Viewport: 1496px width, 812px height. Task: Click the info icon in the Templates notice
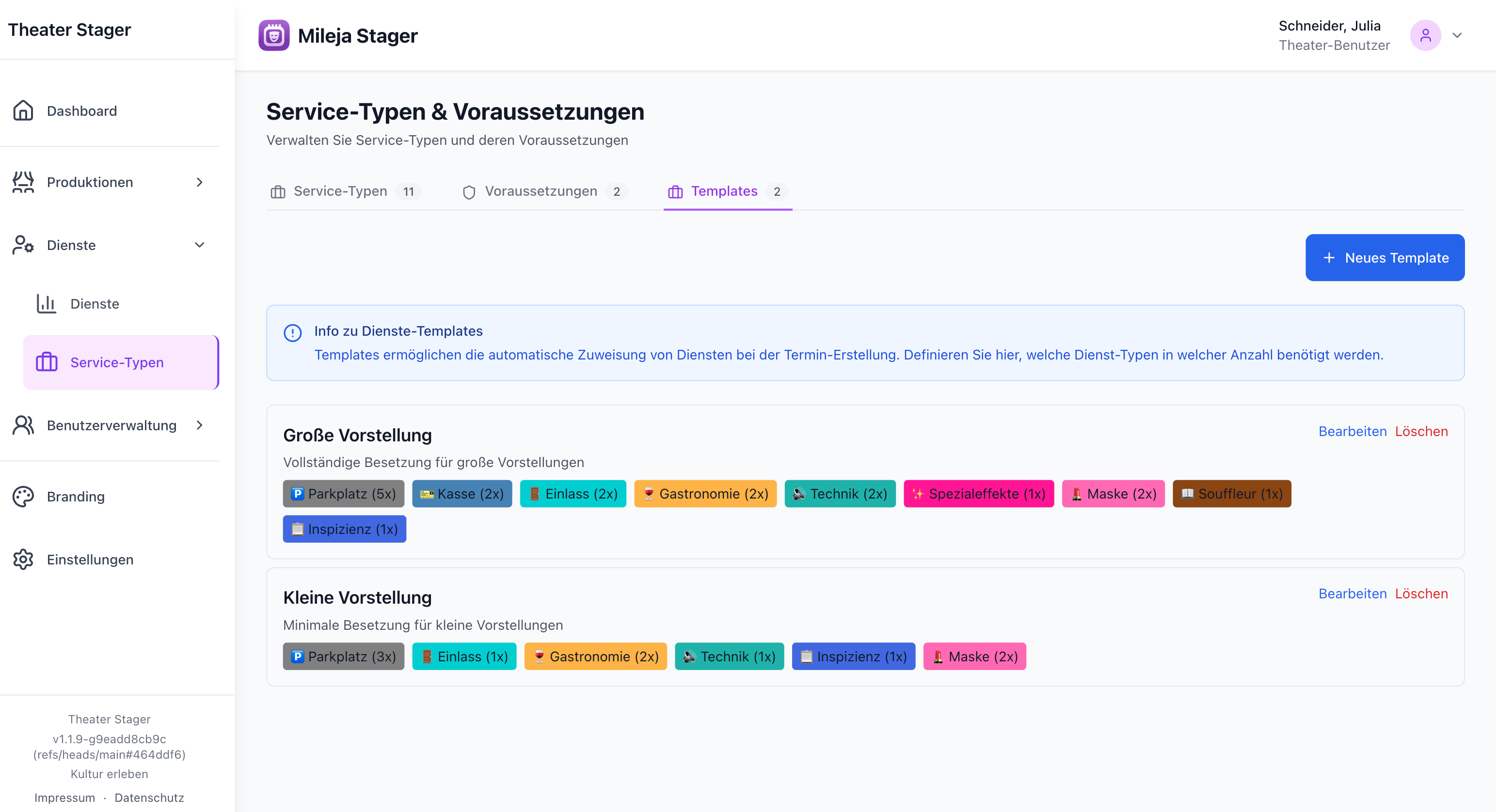pyautogui.click(x=292, y=332)
